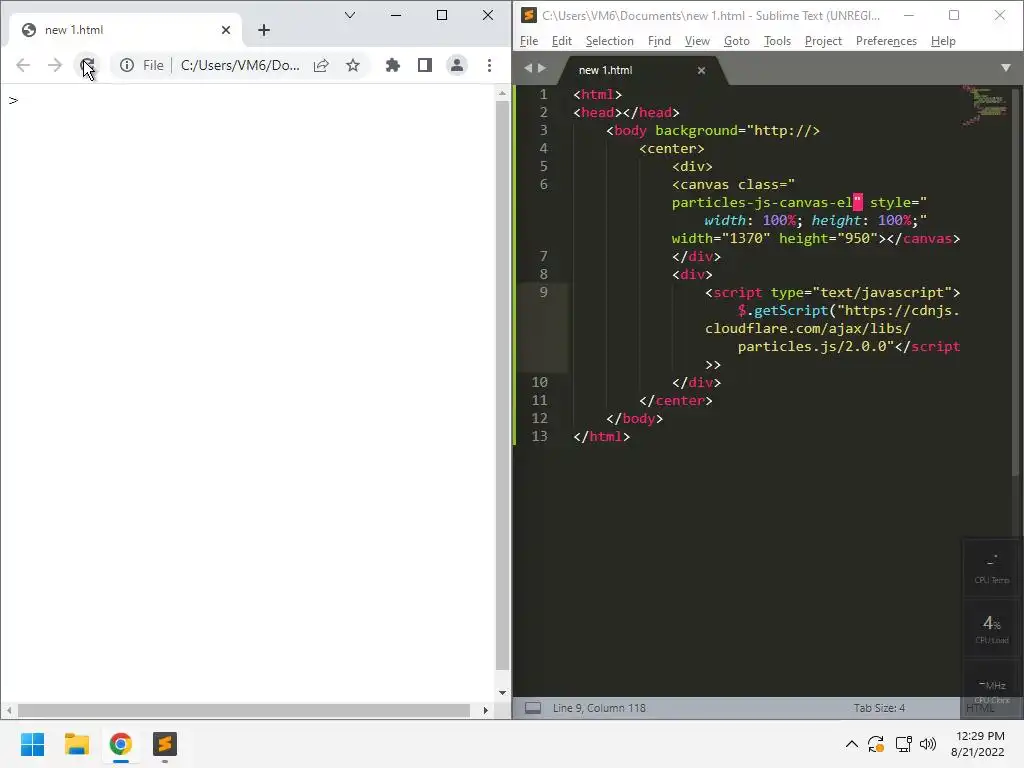The height and width of the screenshot is (768, 1024).
Task: Click Chrome vertical scrollbar down arrow
Action: click(x=502, y=693)
